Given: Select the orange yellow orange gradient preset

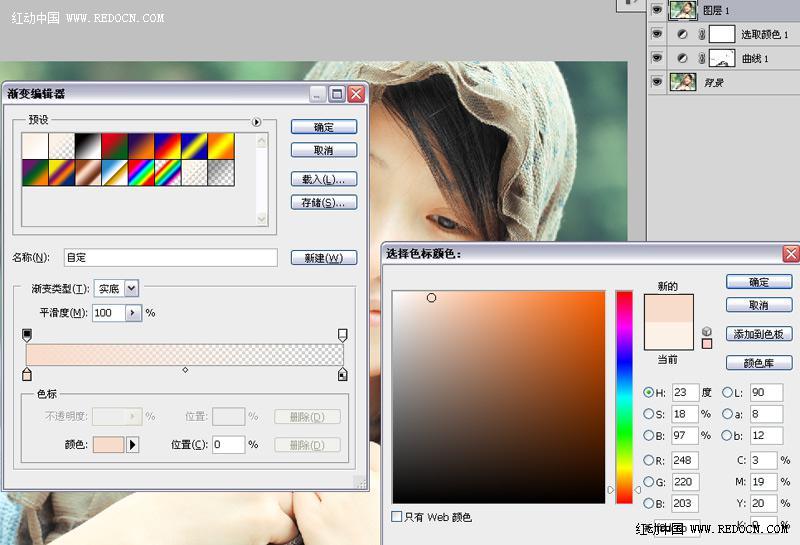Looking at the screenshot, I should click(x=221, y=146).
